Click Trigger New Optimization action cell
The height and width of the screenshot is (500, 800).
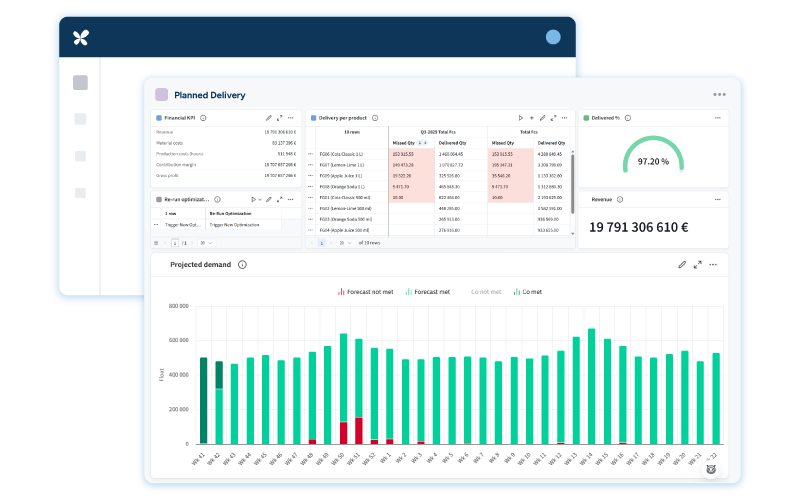[234, 224]
